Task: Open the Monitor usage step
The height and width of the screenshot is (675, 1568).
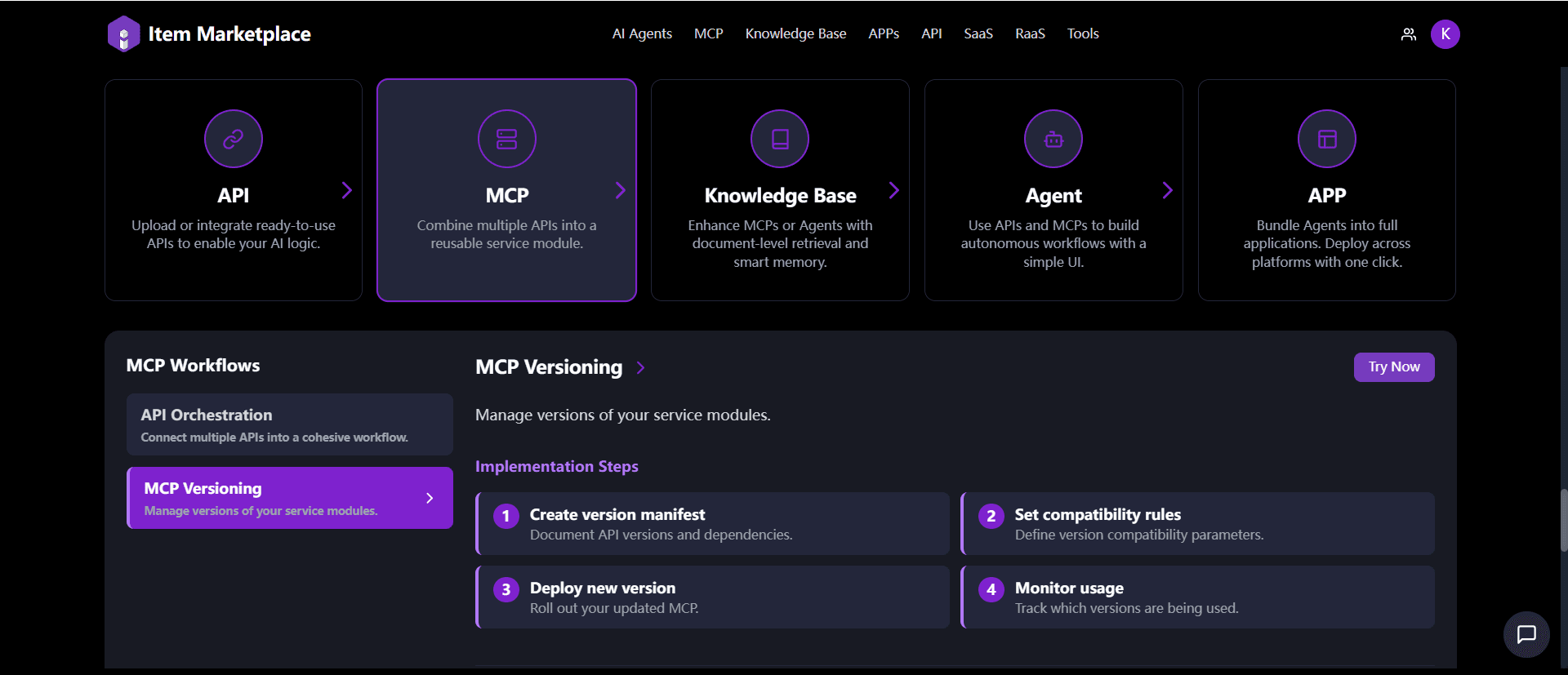Action: (1198, 597)
